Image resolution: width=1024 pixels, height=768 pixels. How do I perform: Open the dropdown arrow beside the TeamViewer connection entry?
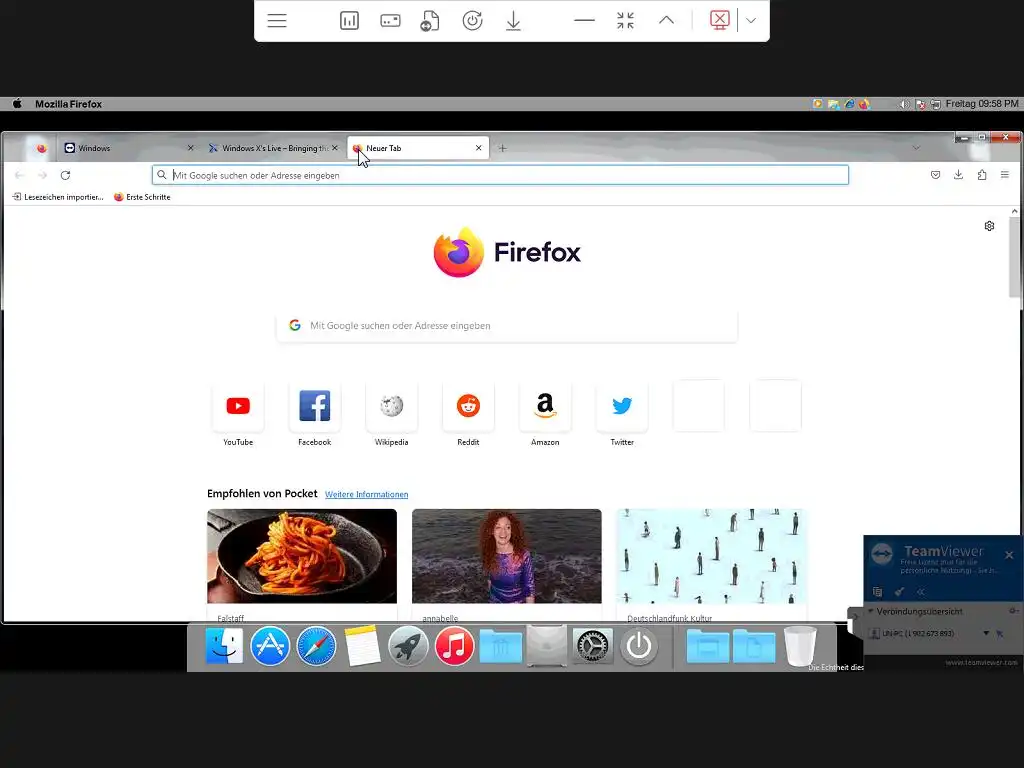[986, 633]
